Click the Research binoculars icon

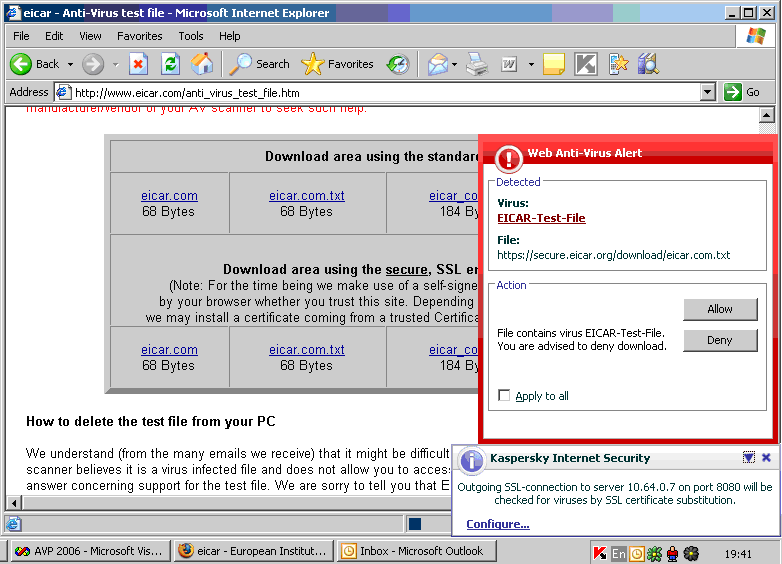point(648,64)
